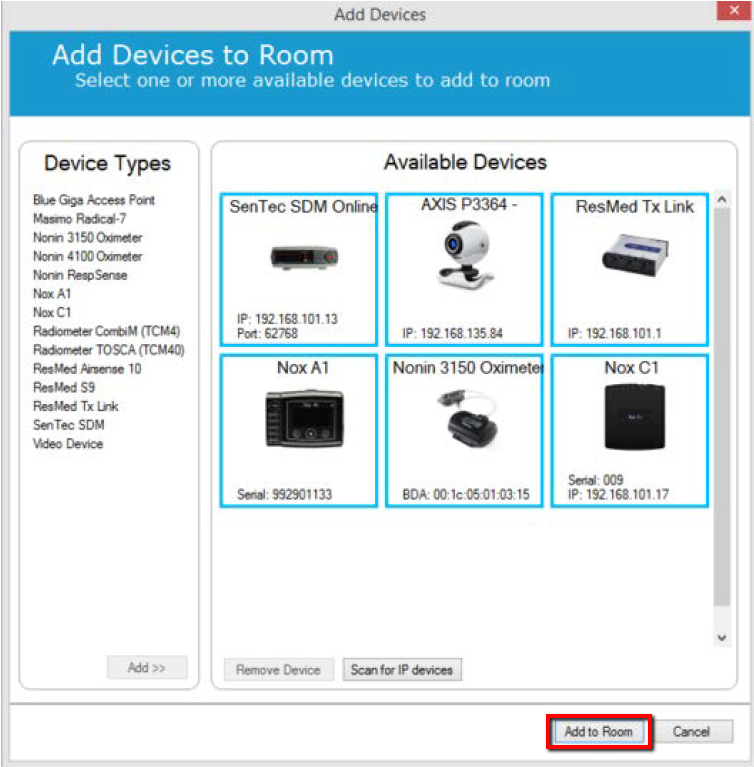Click Remove Device button

(278, 670)
